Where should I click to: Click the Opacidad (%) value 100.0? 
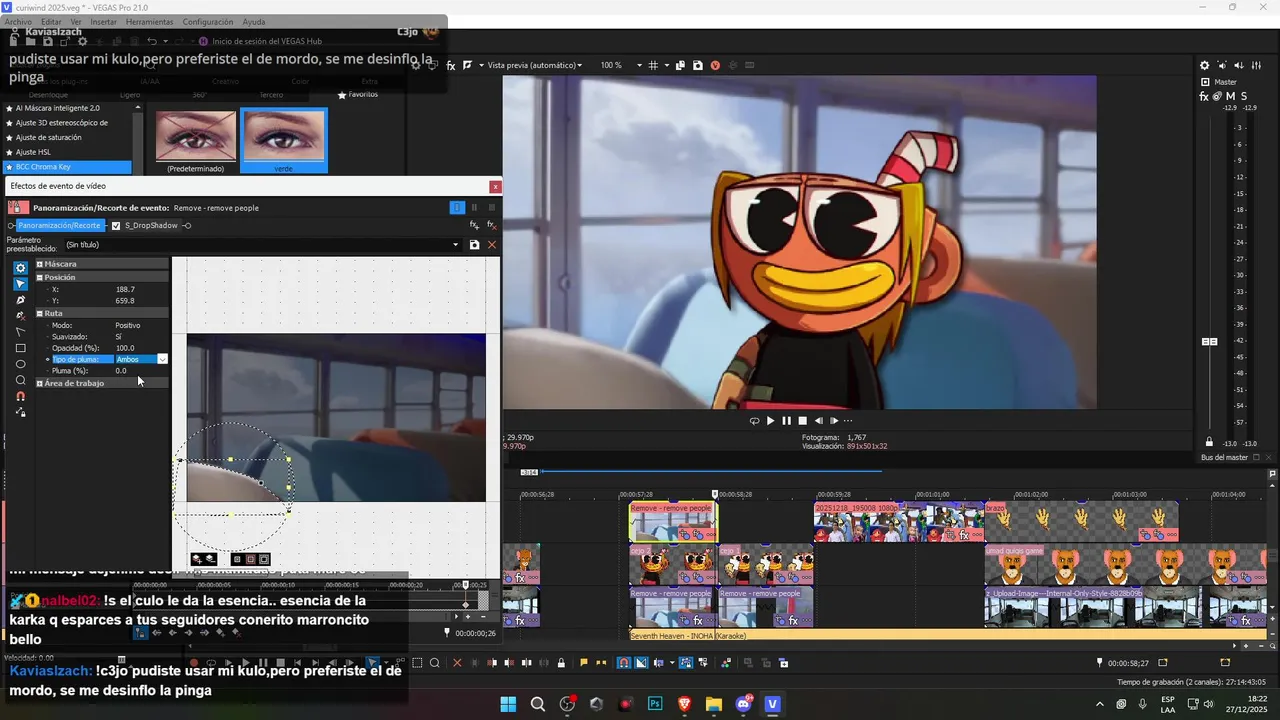click(125, 348)
